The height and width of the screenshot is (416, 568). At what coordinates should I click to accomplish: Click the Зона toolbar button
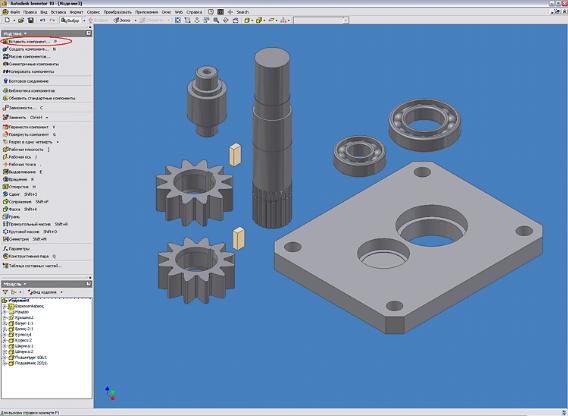[x=122, y=20]
